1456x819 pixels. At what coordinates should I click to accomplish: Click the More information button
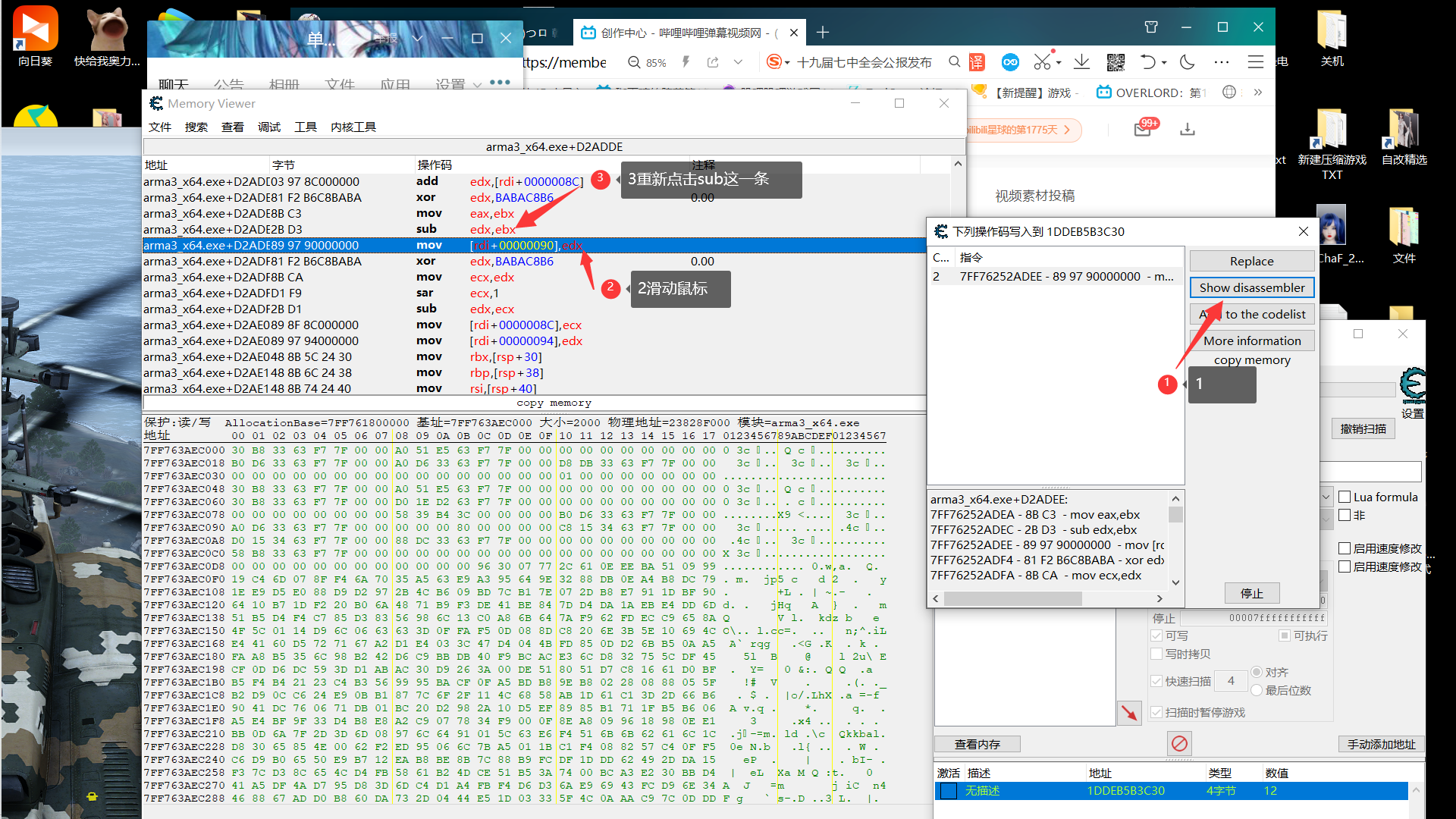[x=1251, y=341]
